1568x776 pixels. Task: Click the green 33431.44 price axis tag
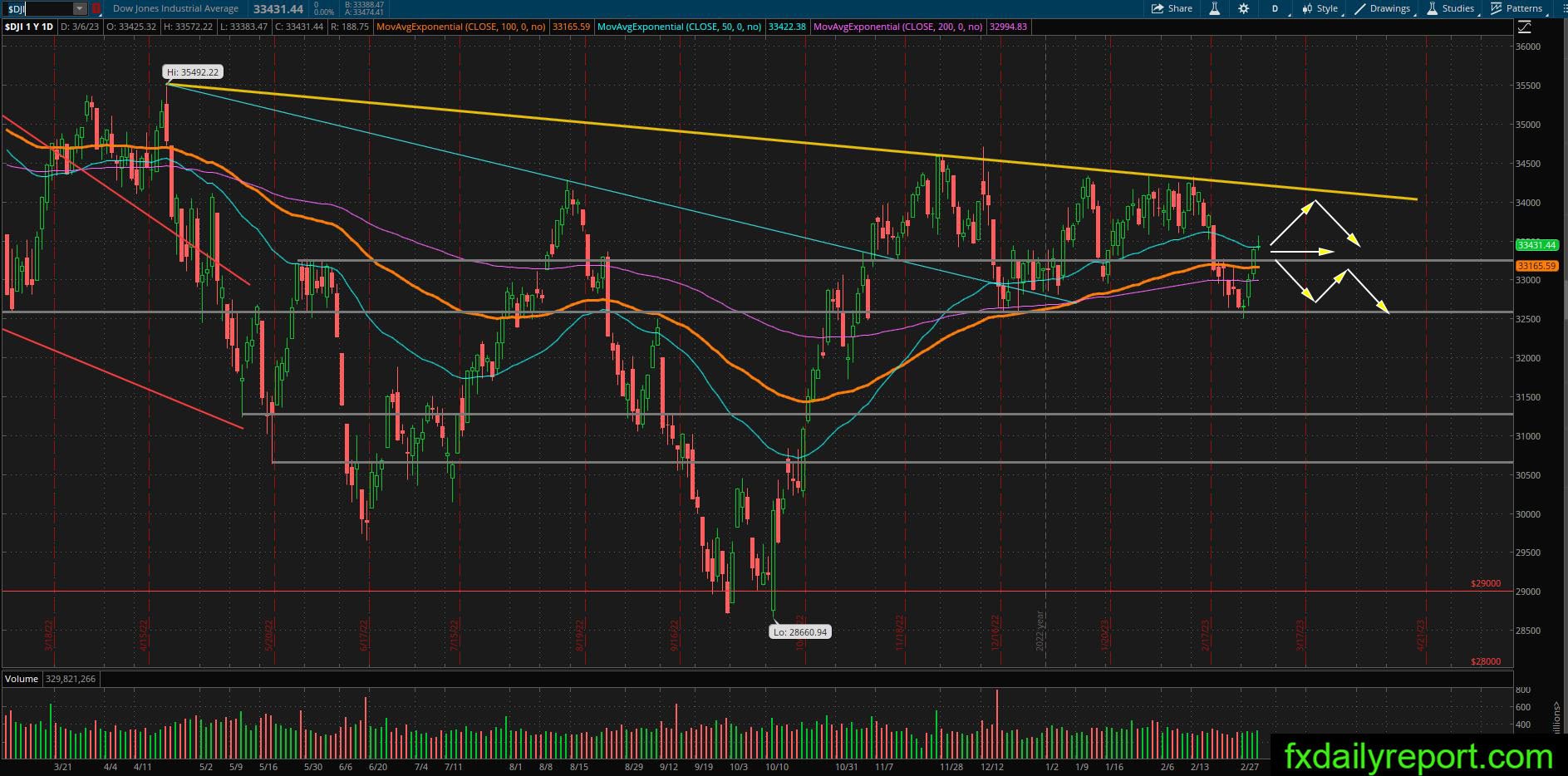(x=1536, y=245)
